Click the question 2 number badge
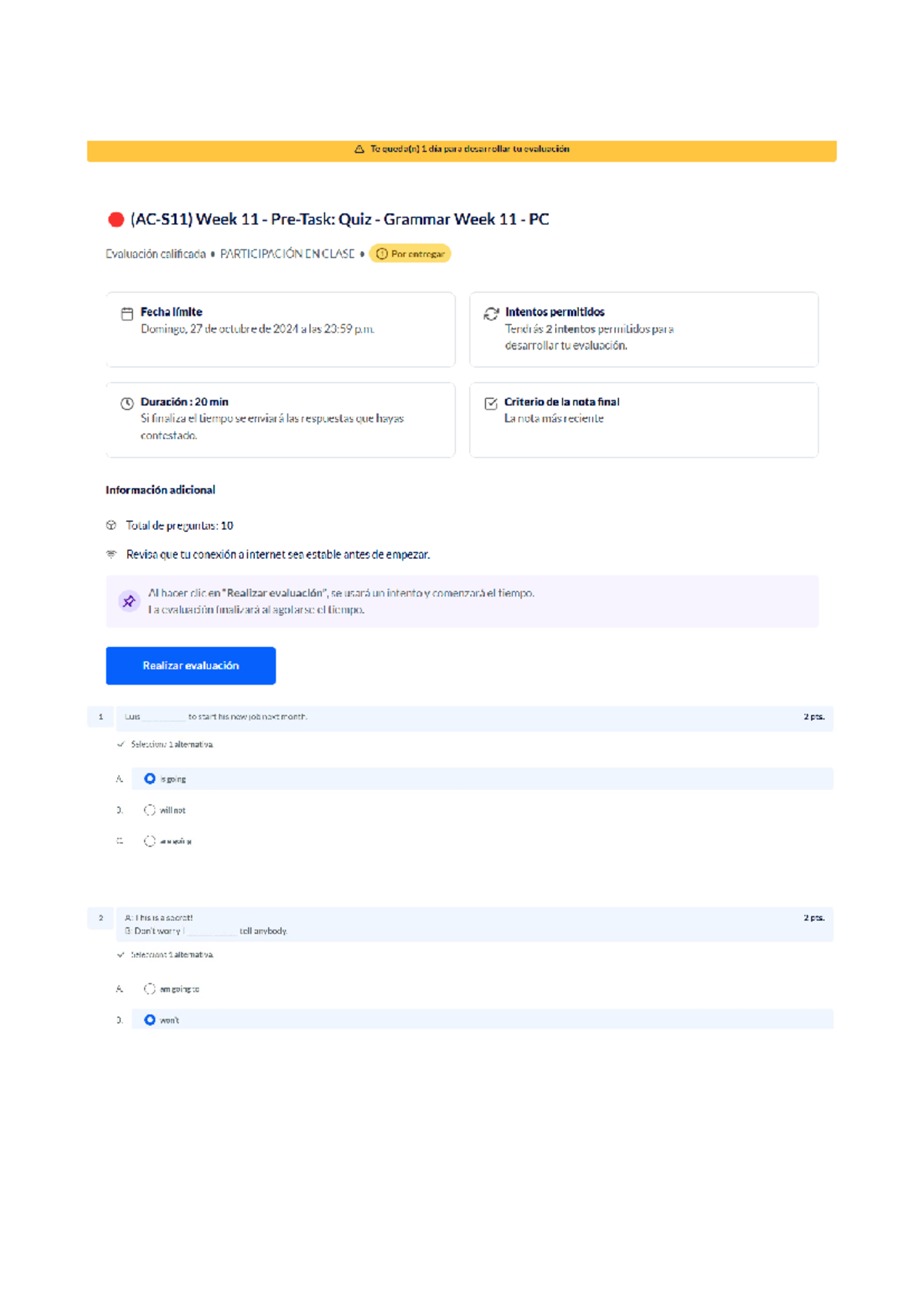 click(x=101, y=918)
